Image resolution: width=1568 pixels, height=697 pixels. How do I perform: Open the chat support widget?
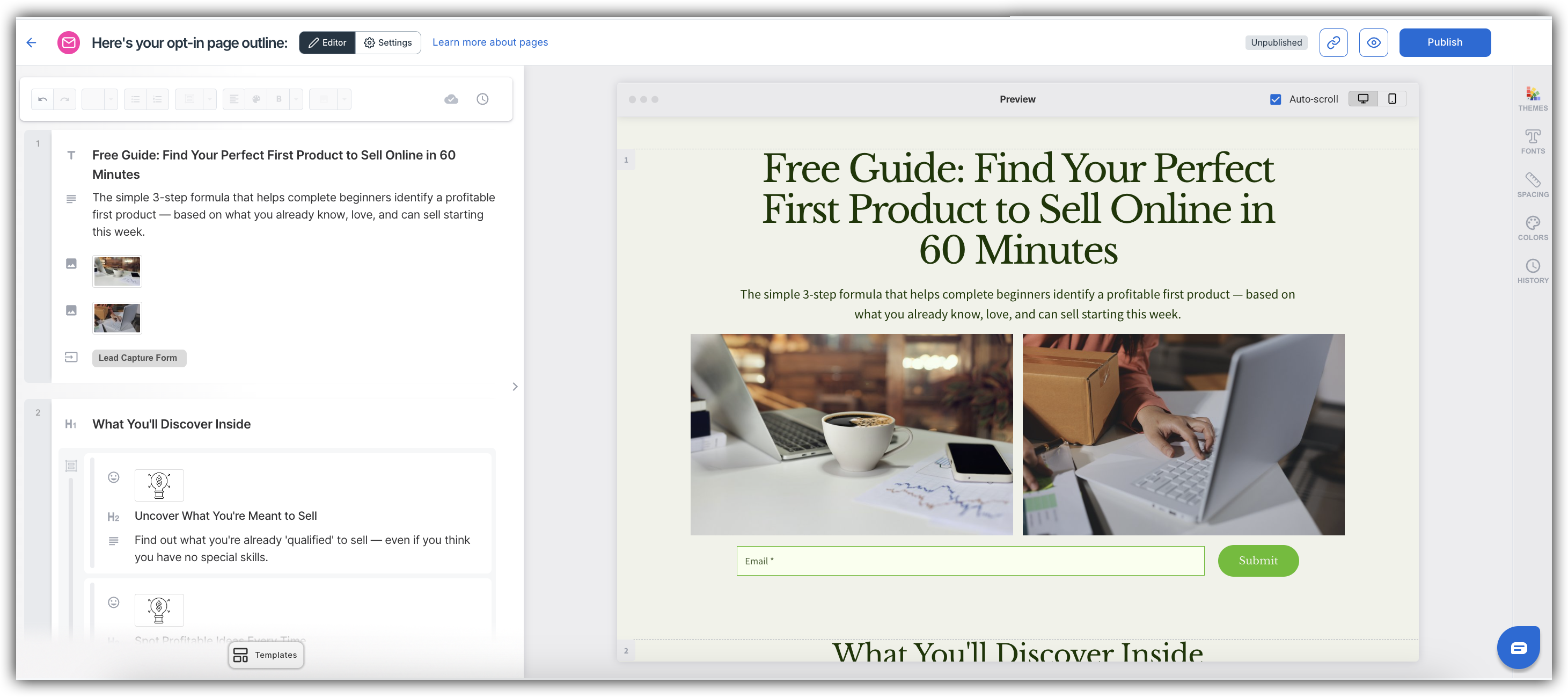tap(1518, 647)
